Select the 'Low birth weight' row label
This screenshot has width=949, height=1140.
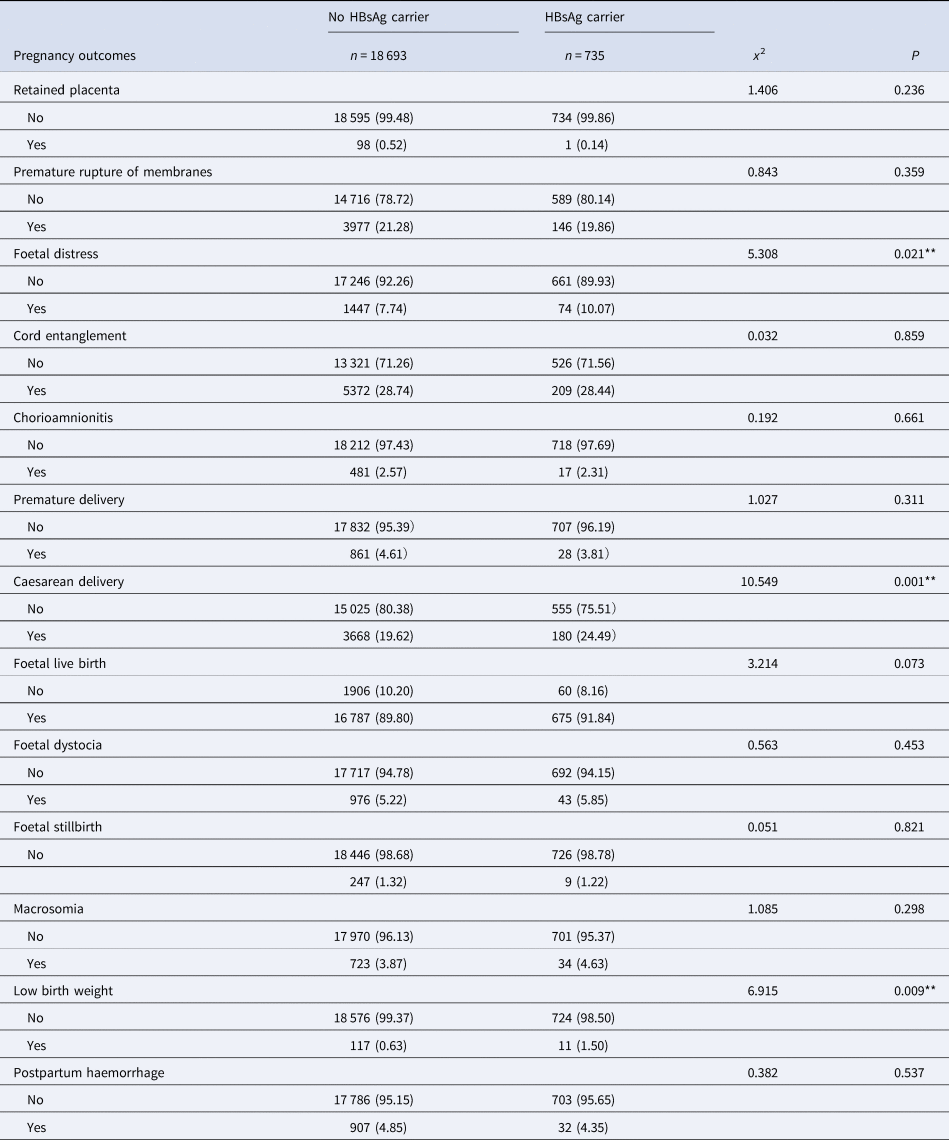62,991
